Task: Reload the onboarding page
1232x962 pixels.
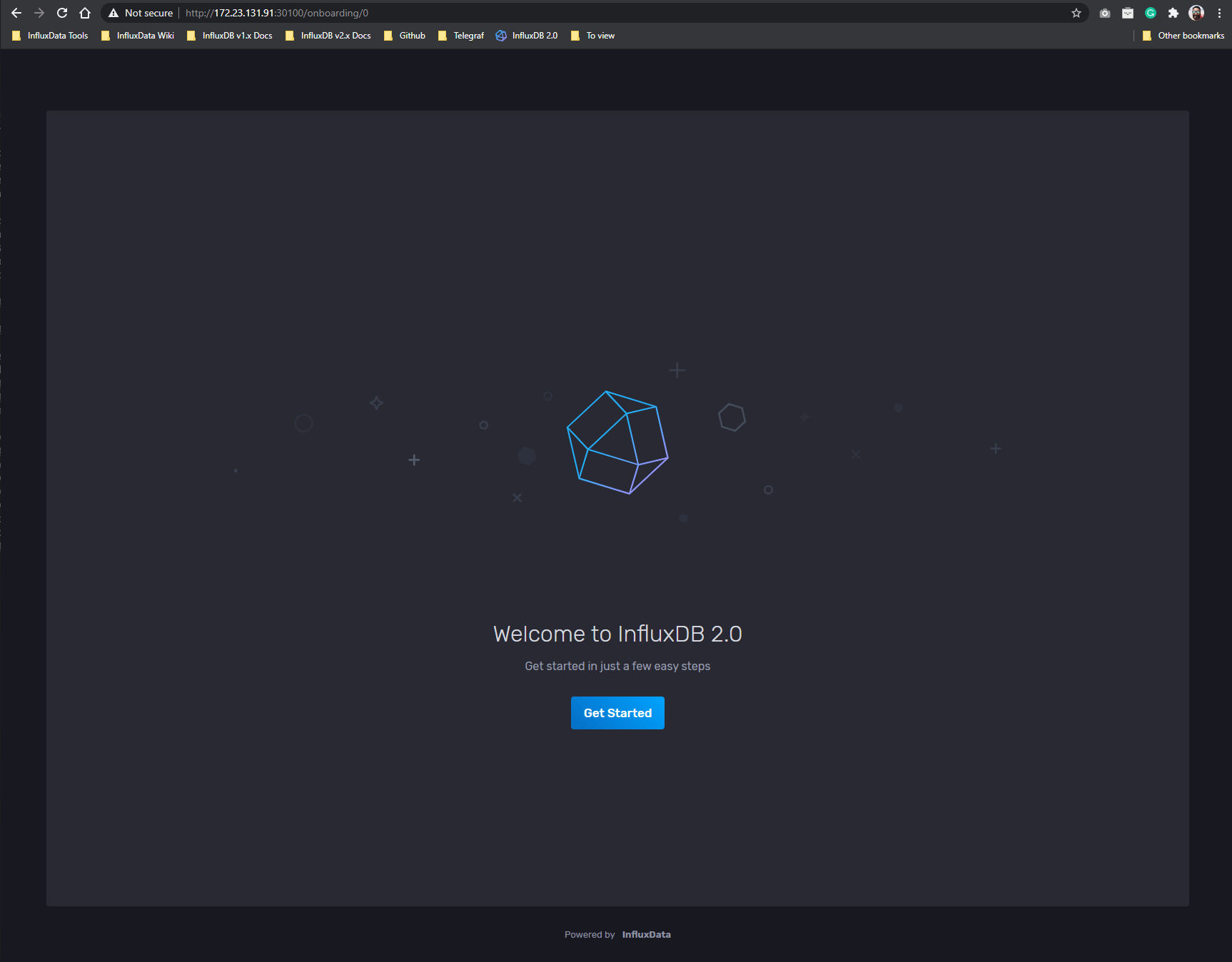Action: (x=62, y=13)
